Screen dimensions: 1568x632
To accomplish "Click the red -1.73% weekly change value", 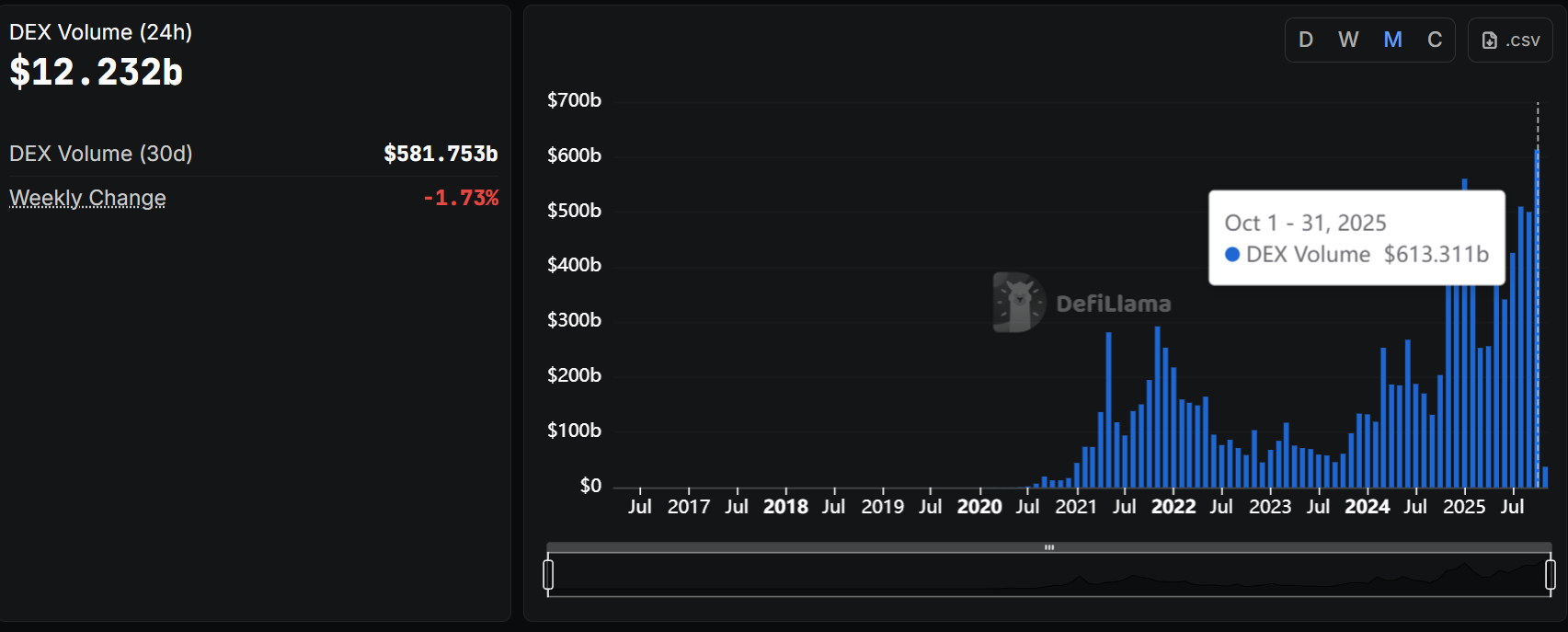I will 461,198.
